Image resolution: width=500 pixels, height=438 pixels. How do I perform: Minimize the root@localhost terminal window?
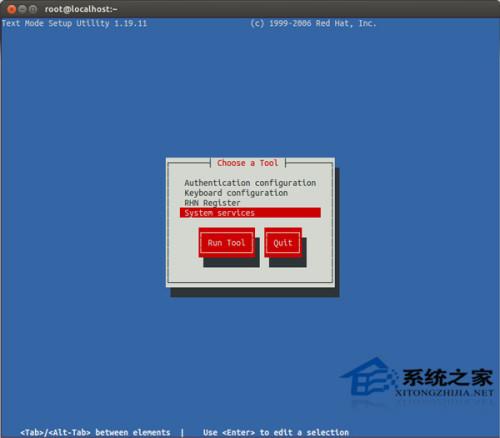[x=22, y=9]
